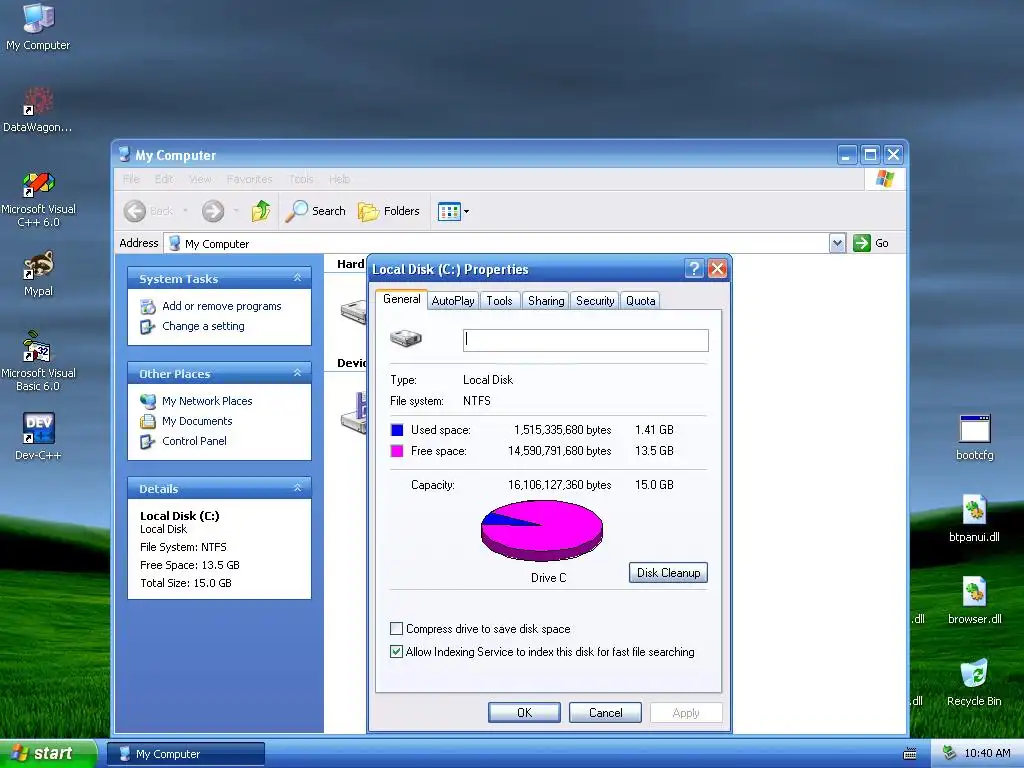Open the File menu in My Computer
Viewport: 1024px width, 768px height.
pyautogui.click(x=131, y=179)
